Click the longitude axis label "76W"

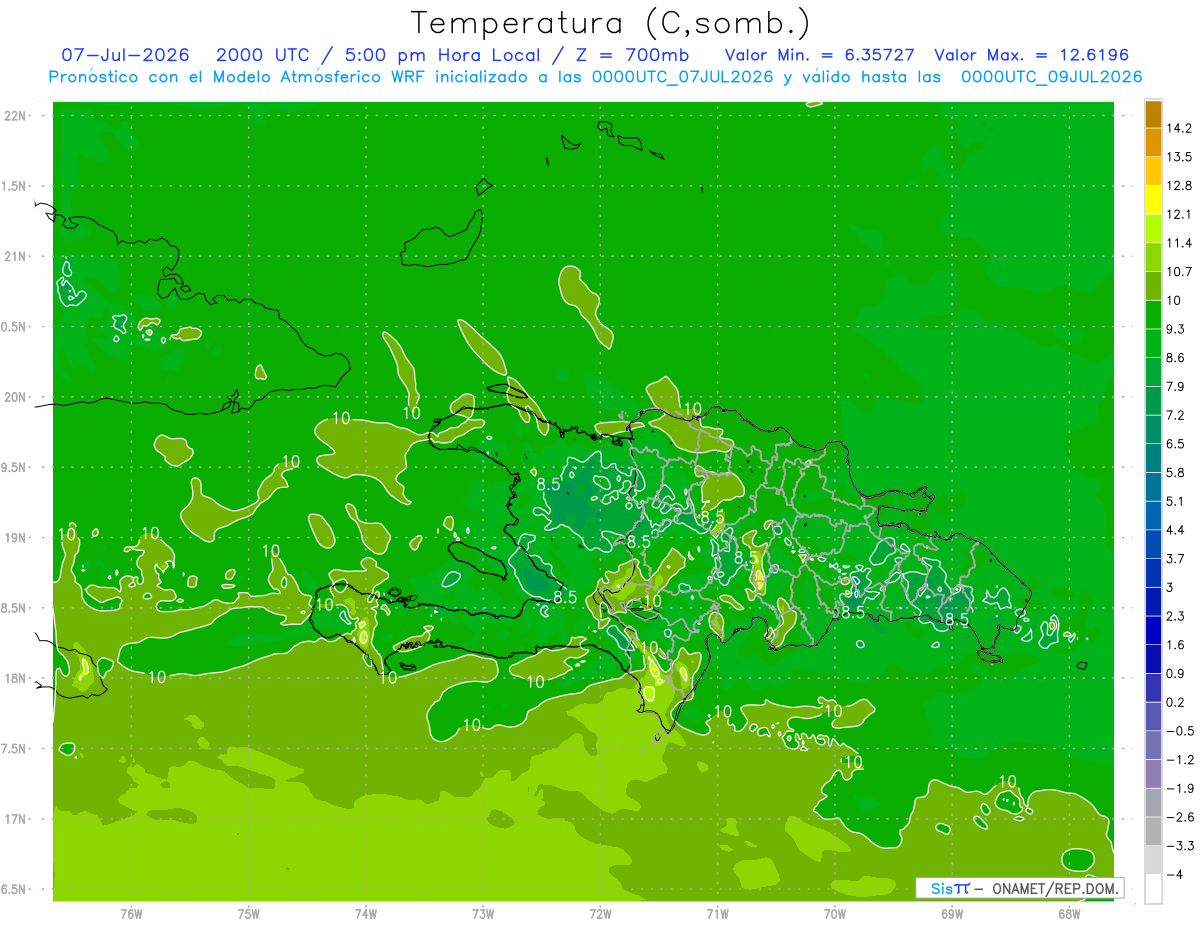(x=131, y=914)
